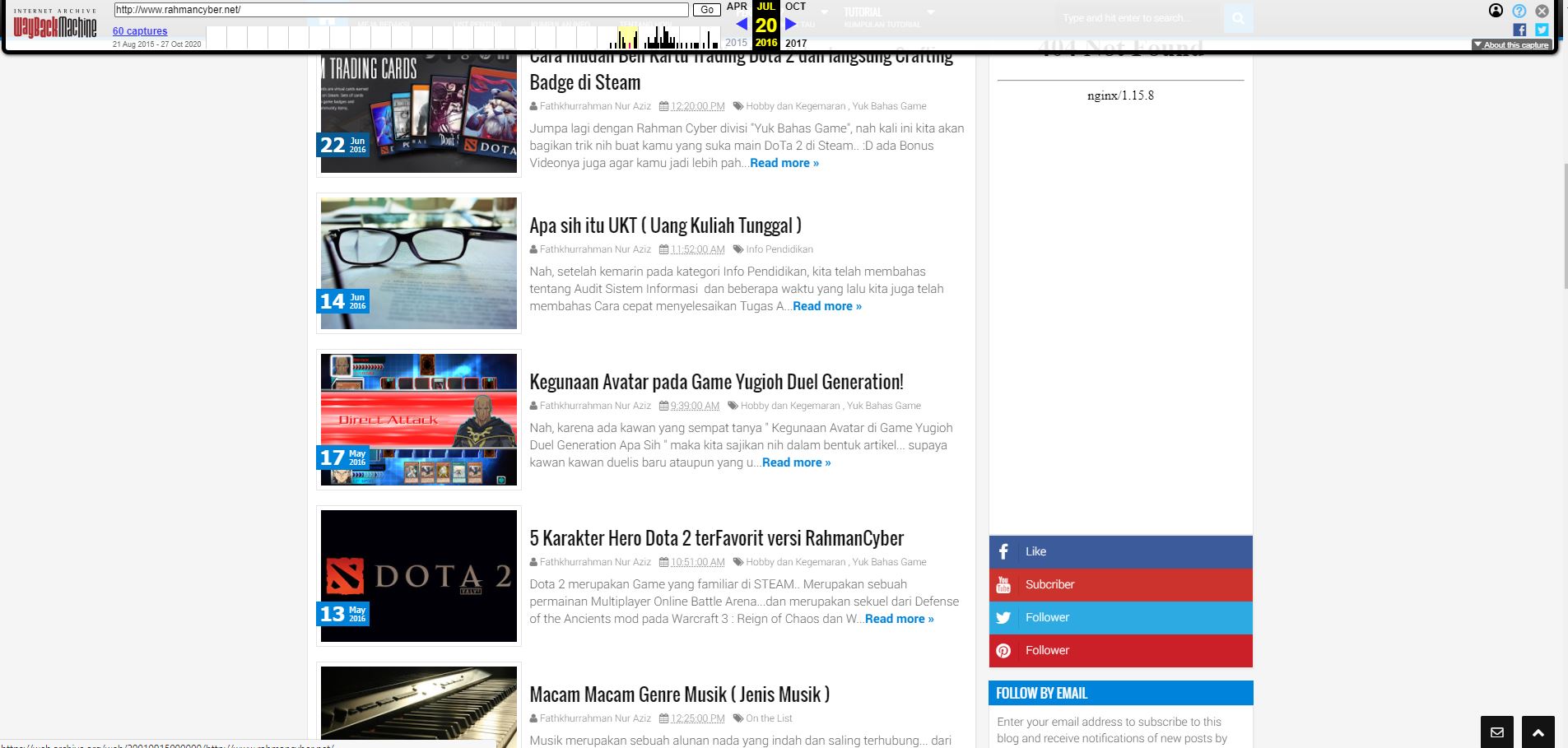Expand About this capture

(1512, 44)
